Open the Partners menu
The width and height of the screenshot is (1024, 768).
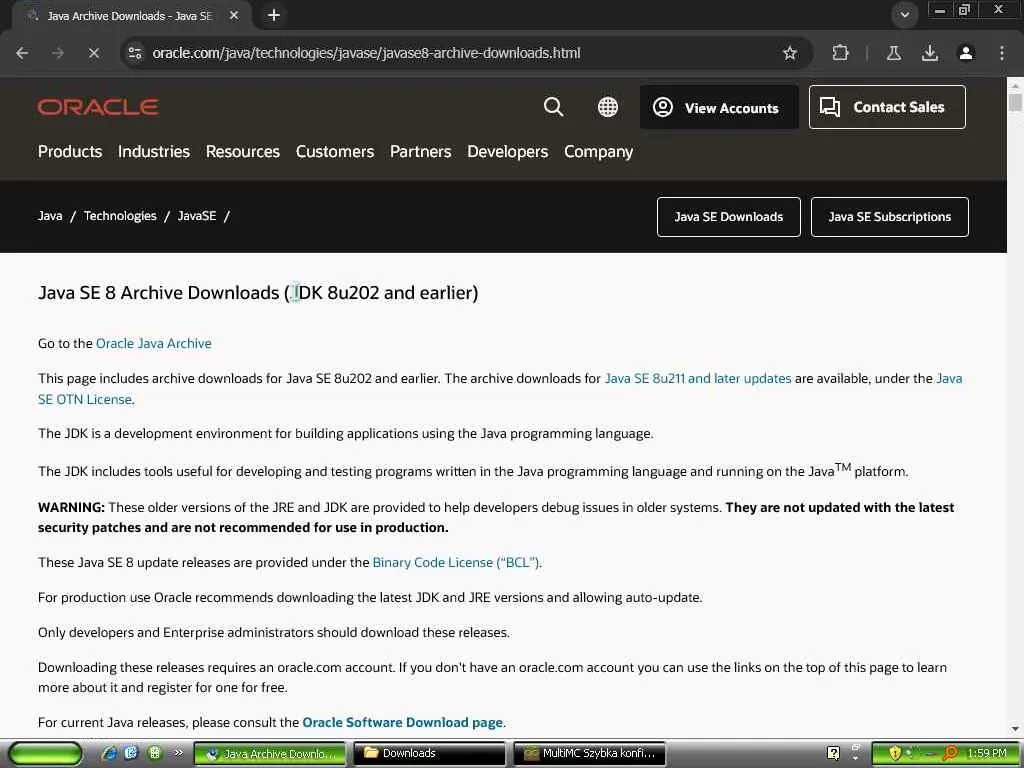(421, 152)
